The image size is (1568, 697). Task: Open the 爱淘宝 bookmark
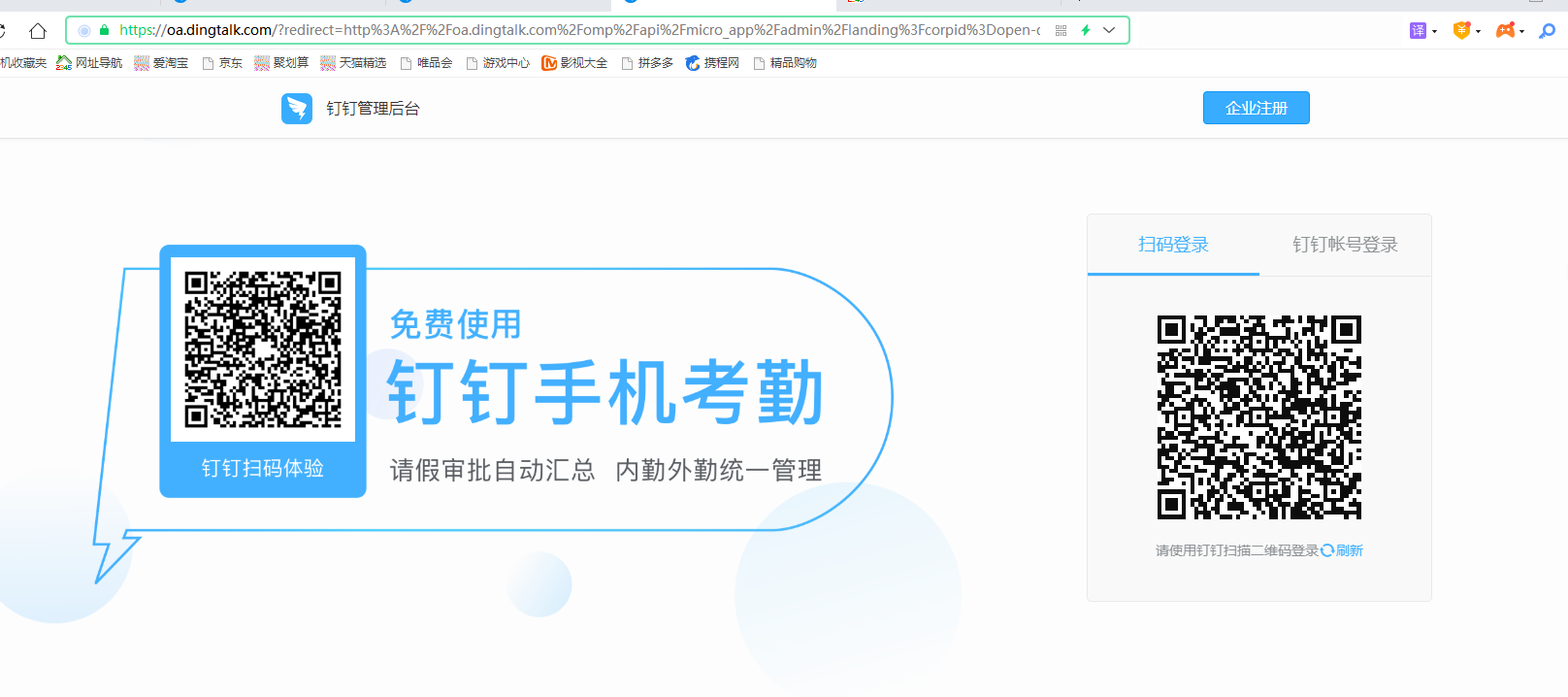tap(161, 63)
